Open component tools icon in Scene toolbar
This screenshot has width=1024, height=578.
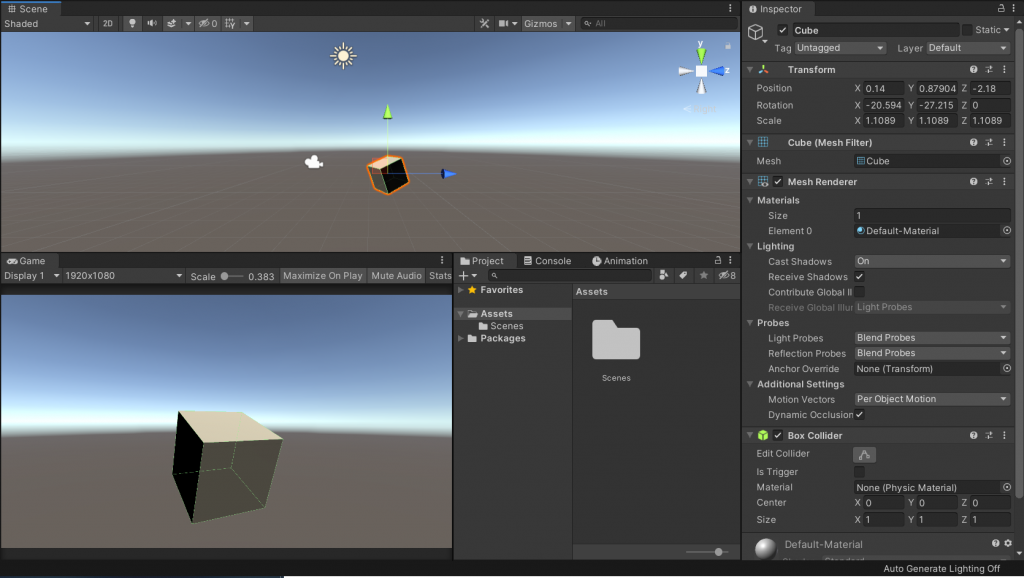[484, 24]
